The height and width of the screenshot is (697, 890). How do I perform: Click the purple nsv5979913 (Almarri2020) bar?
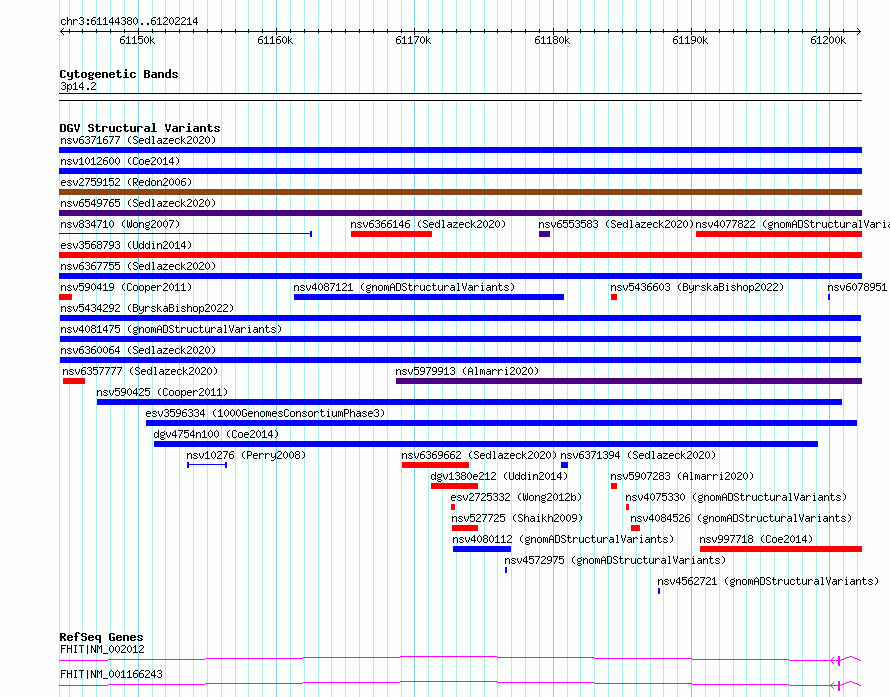pos(629,381)
